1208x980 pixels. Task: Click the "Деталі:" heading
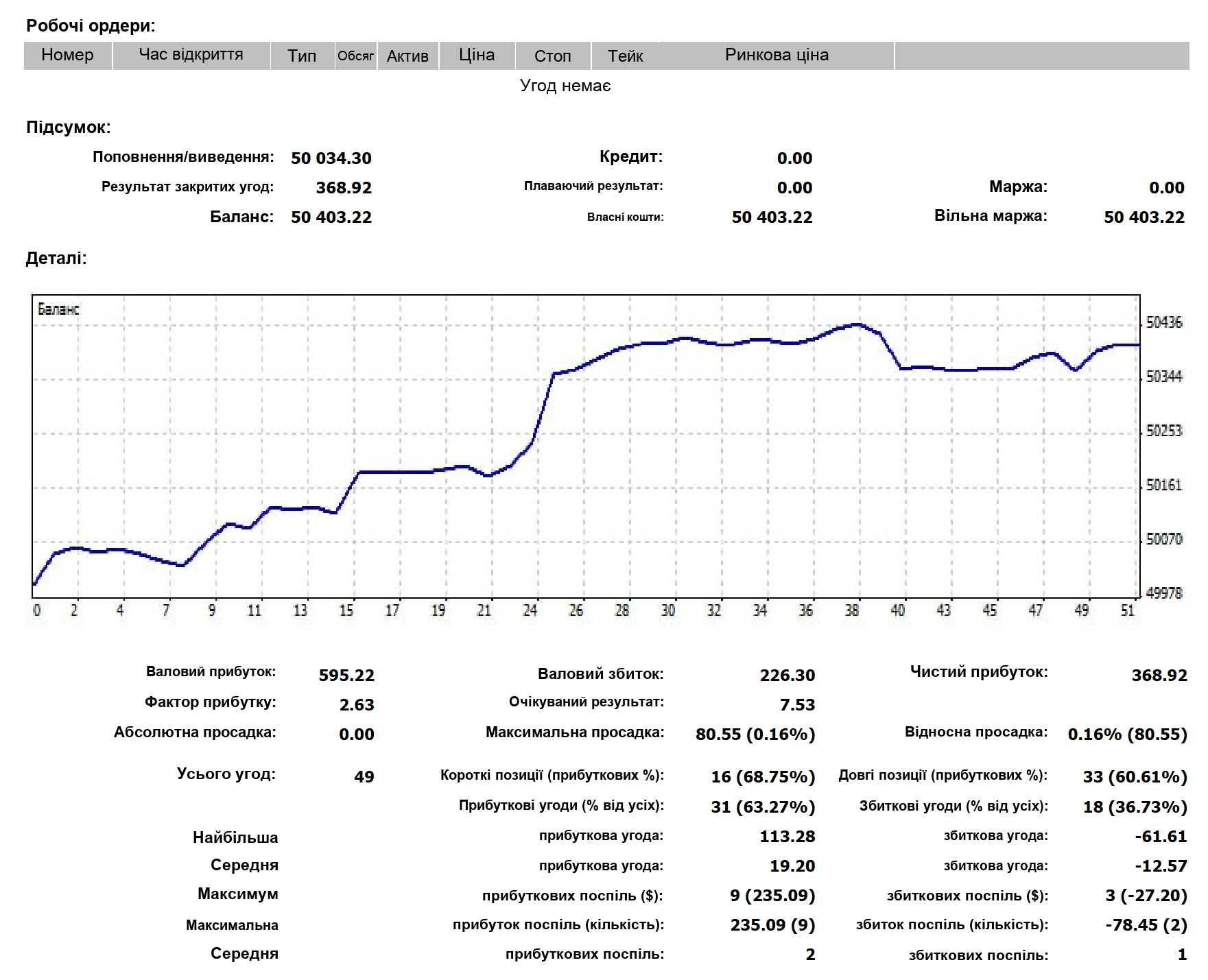point(56,259)
